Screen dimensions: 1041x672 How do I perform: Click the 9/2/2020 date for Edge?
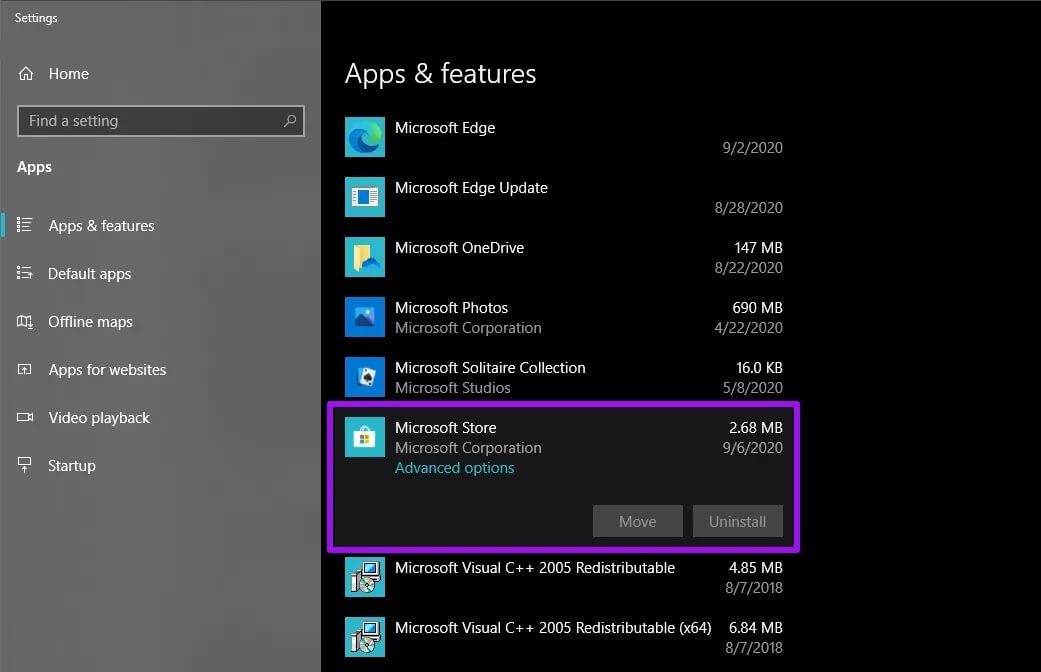[x=752, y=147]
